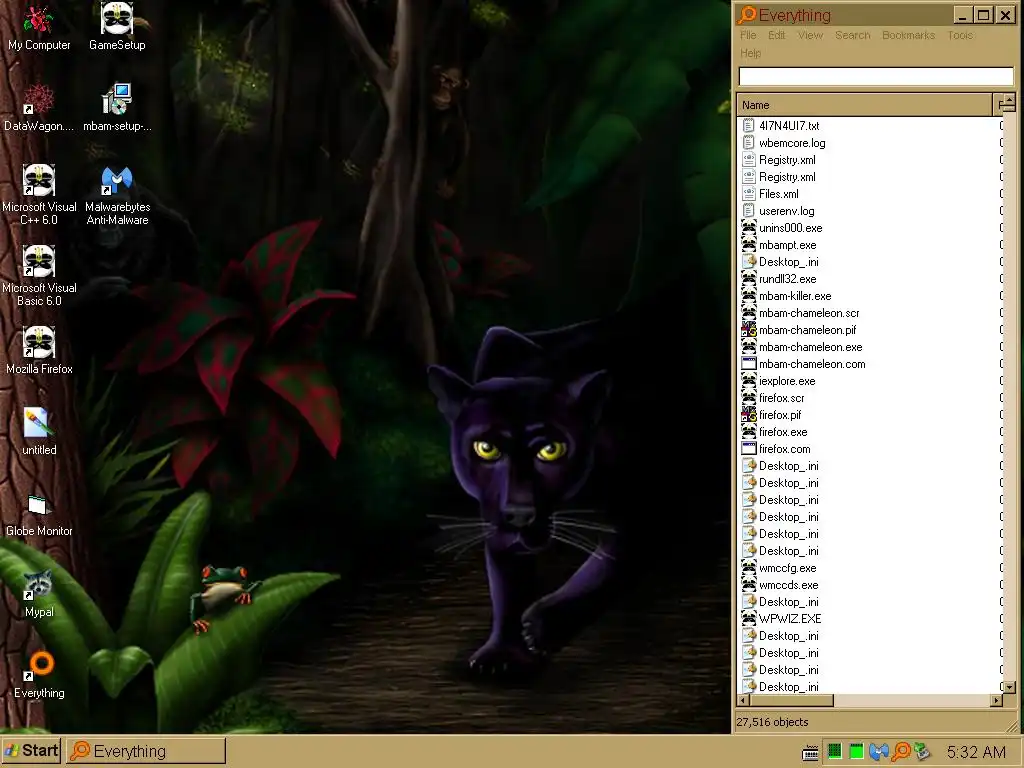1024x768 pixels.
Task: Select the mbam-chameleon.scr result
Action: [x=808, y=313]
